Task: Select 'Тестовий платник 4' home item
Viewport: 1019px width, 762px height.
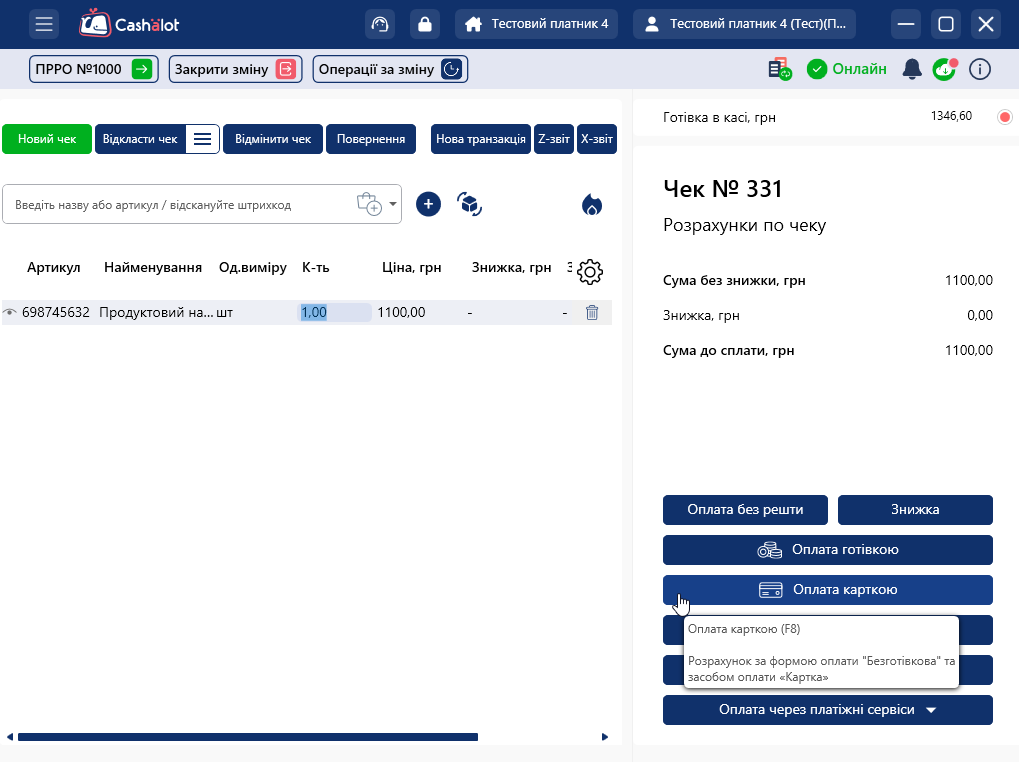Action: coord(537,24)
